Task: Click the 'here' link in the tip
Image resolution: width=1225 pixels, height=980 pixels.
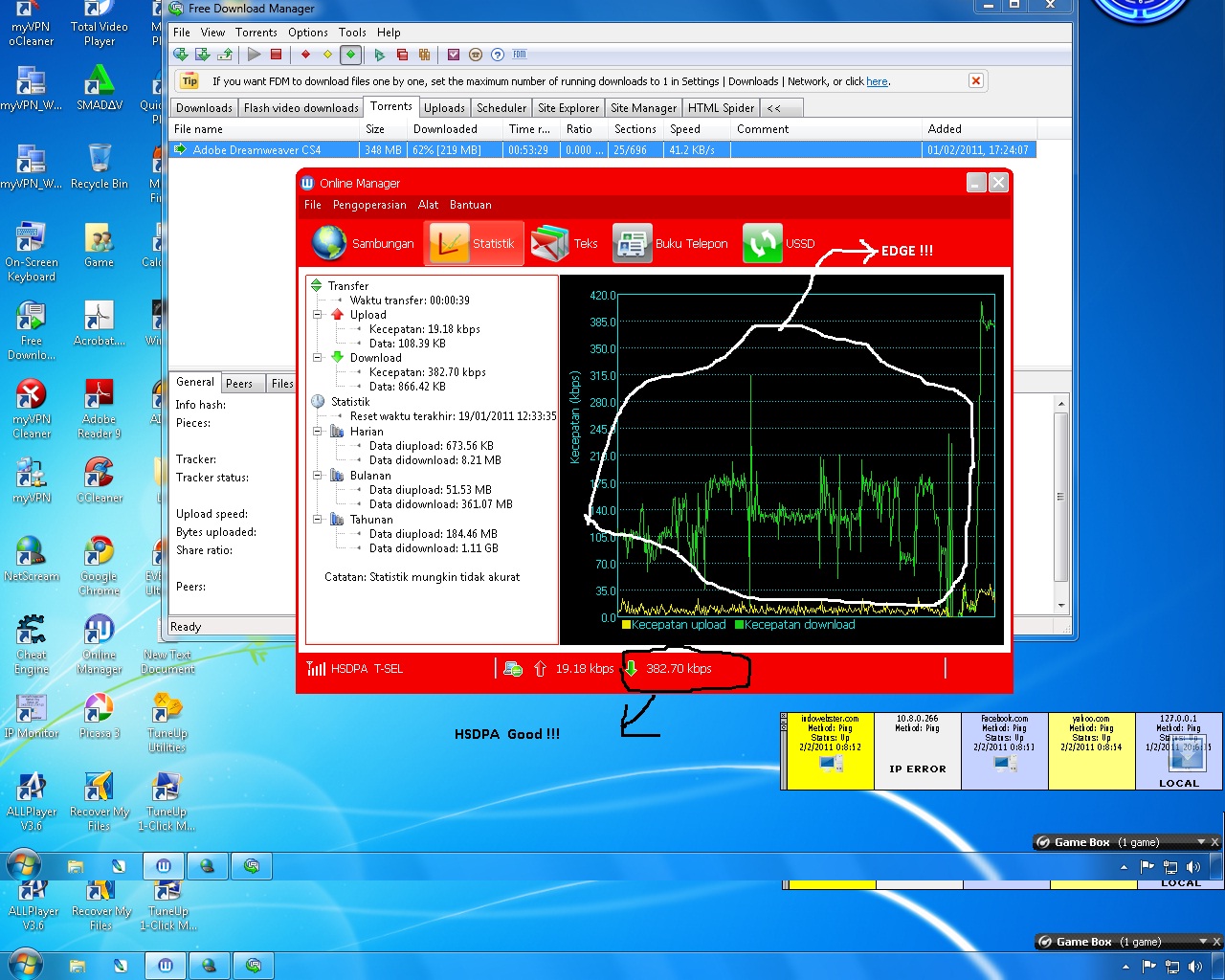Action: point(877,81)
